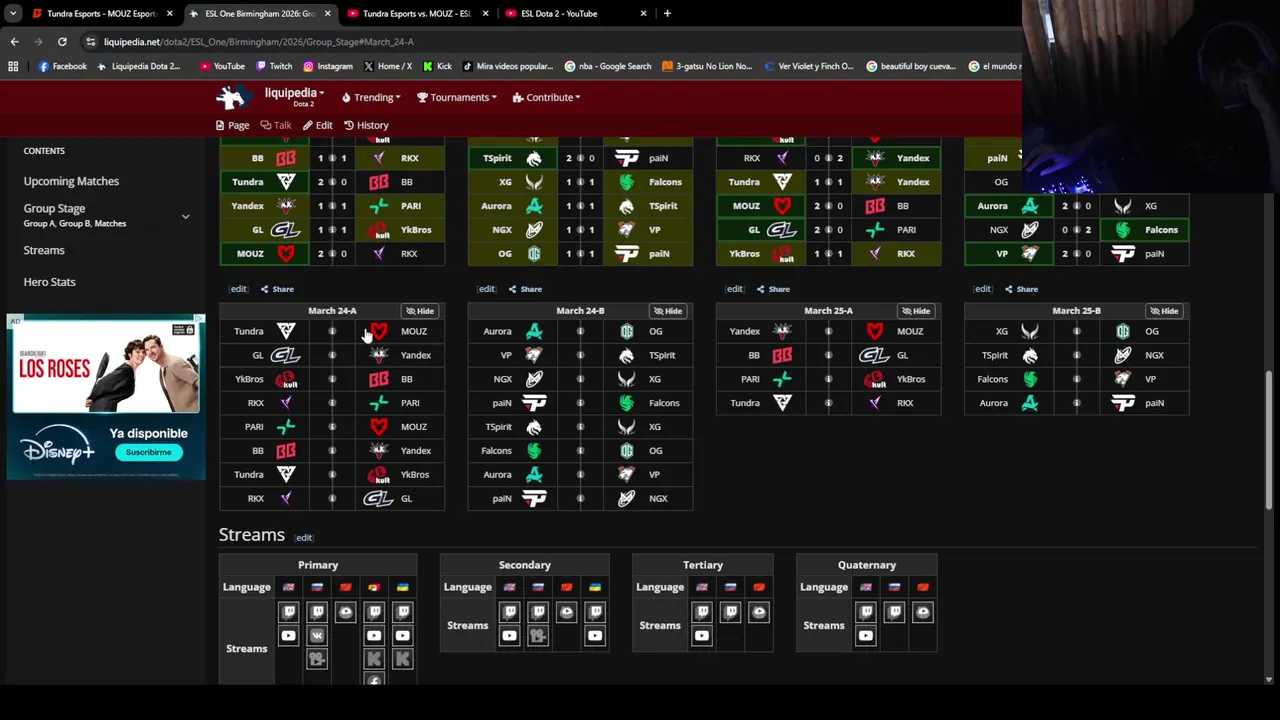Open match info for Yandex vs MOUZ
The height and width of the screenshot is (720, 1280).
[x=828, y=331]
